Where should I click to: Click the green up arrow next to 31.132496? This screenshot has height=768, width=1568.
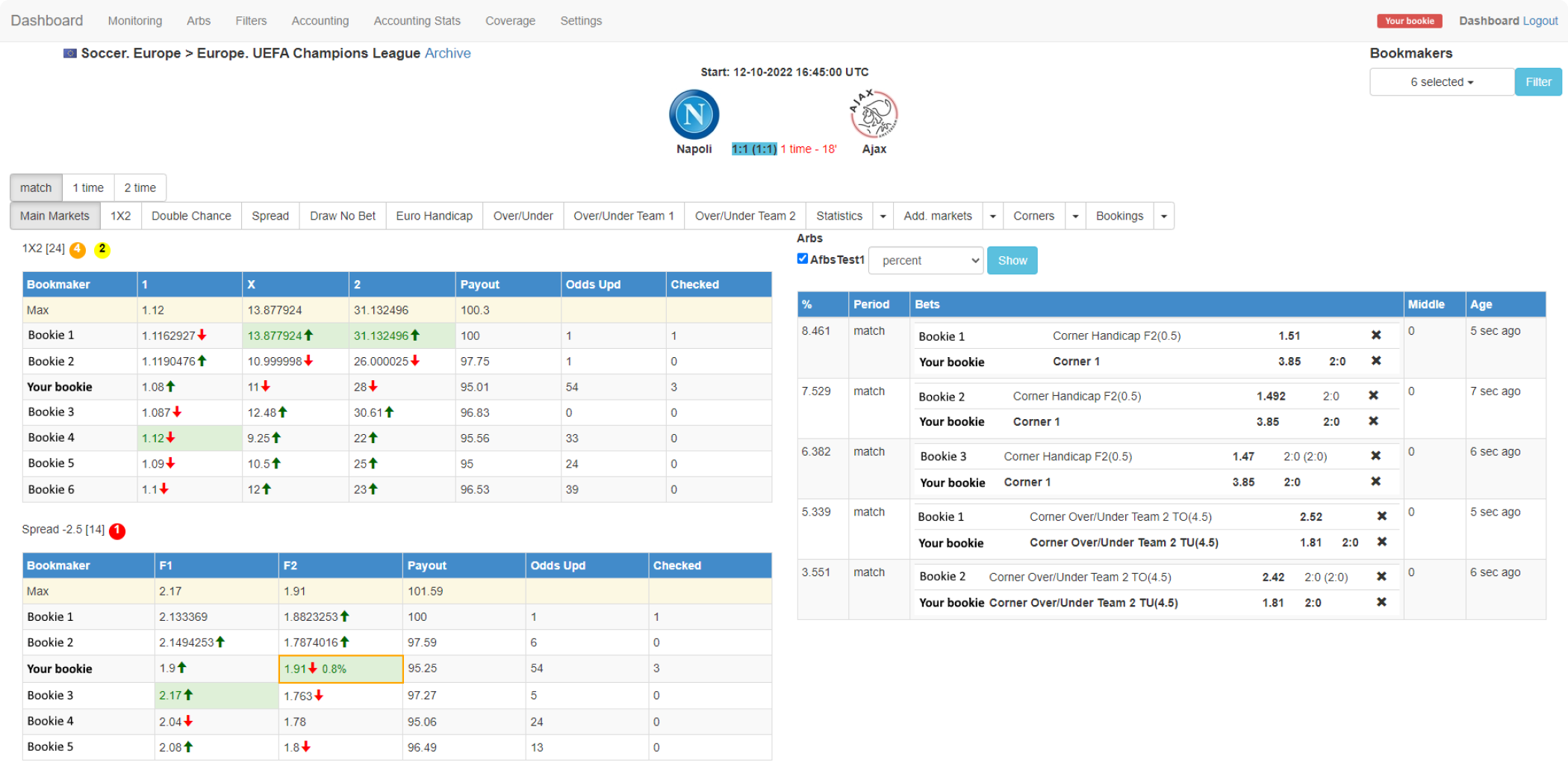point(415,335)
